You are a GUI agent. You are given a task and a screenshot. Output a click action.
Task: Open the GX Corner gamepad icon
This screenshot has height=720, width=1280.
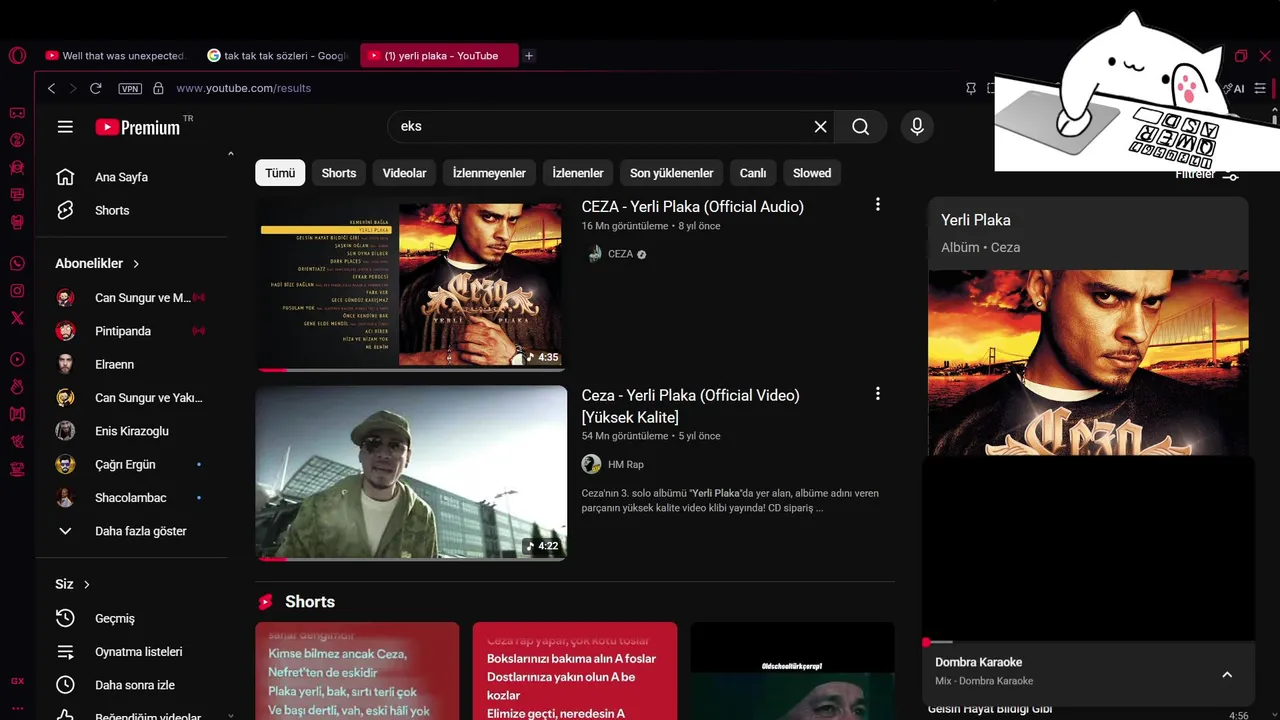(x=17, y=113)
